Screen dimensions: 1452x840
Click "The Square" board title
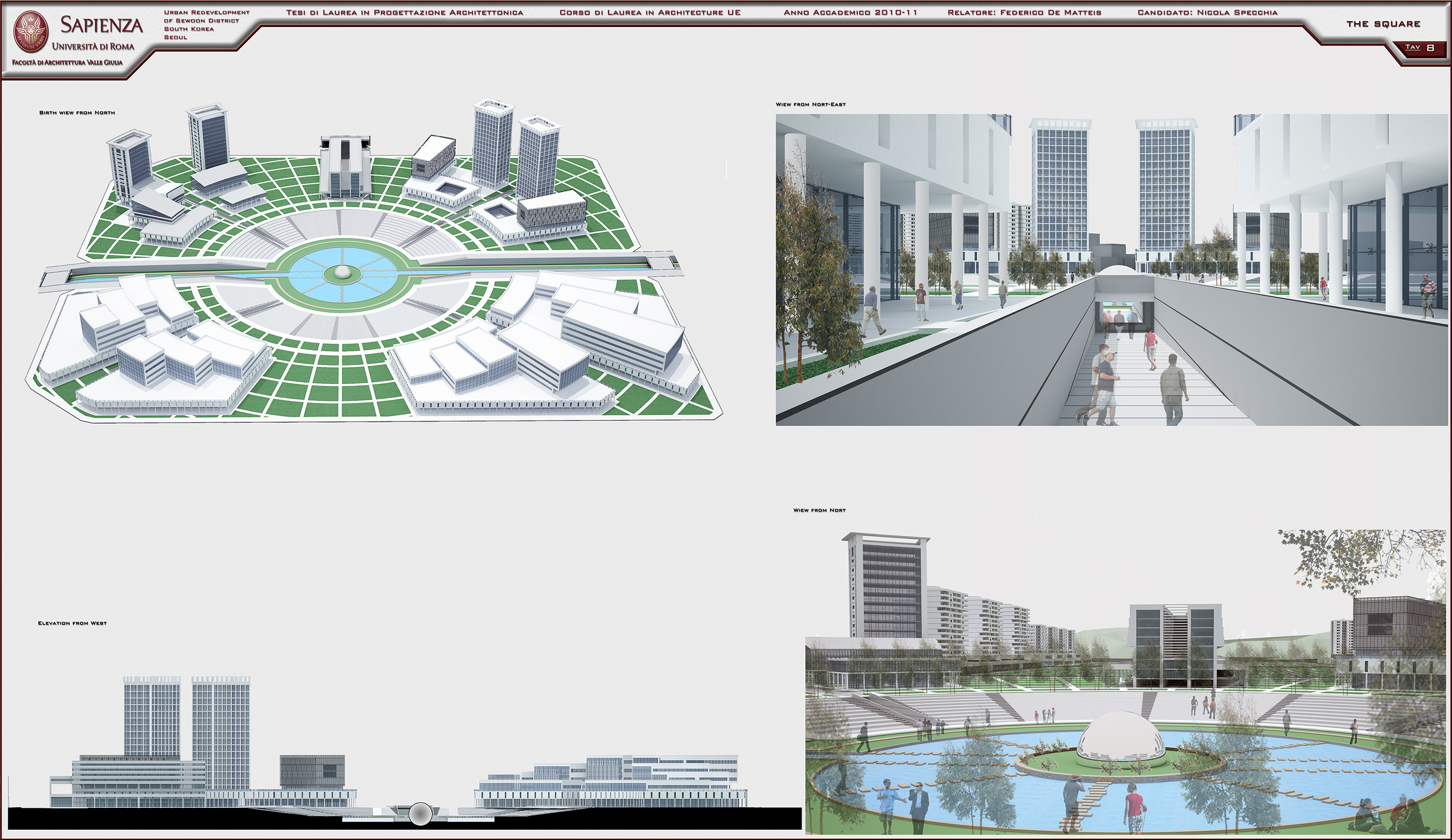(1384, 24)
